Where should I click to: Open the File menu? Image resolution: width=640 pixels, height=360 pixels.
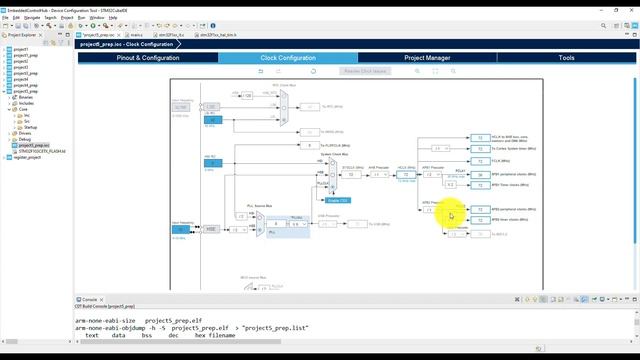point(5,18)
